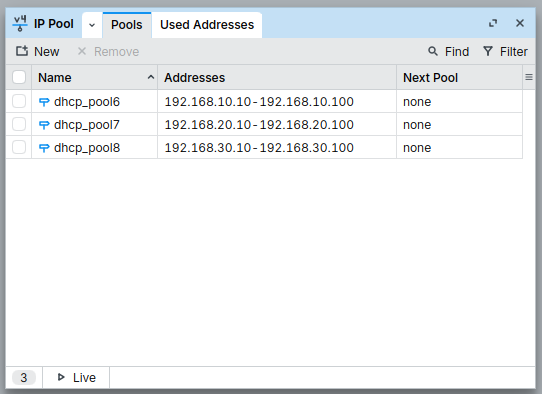Screen dimensions: 542x394
Task: Select the dhcp_pool6 name text
Action: [87, 102]
